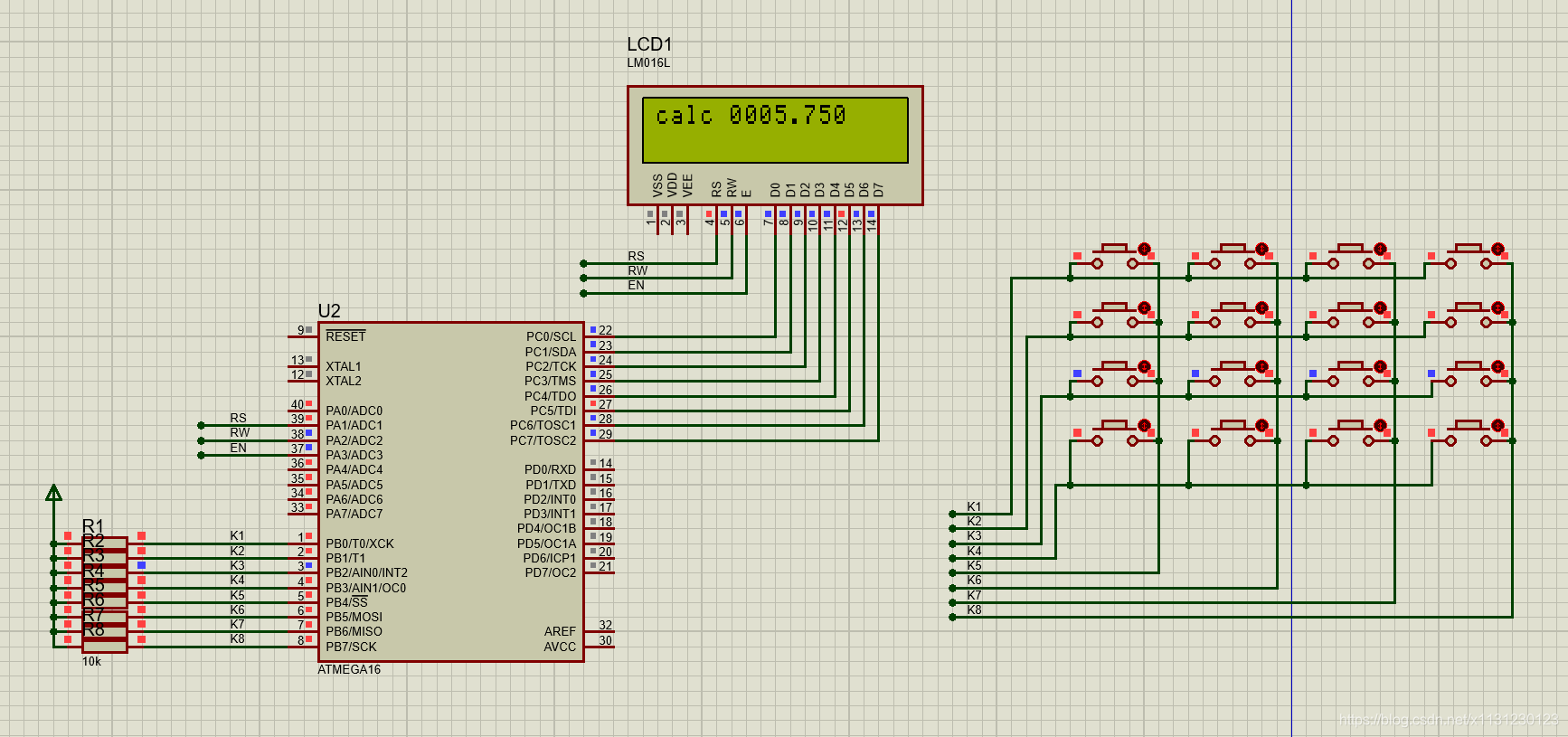1568x737 pixels.
Task: Click the K8 terminal on keypad wiring
Action: 952,617
